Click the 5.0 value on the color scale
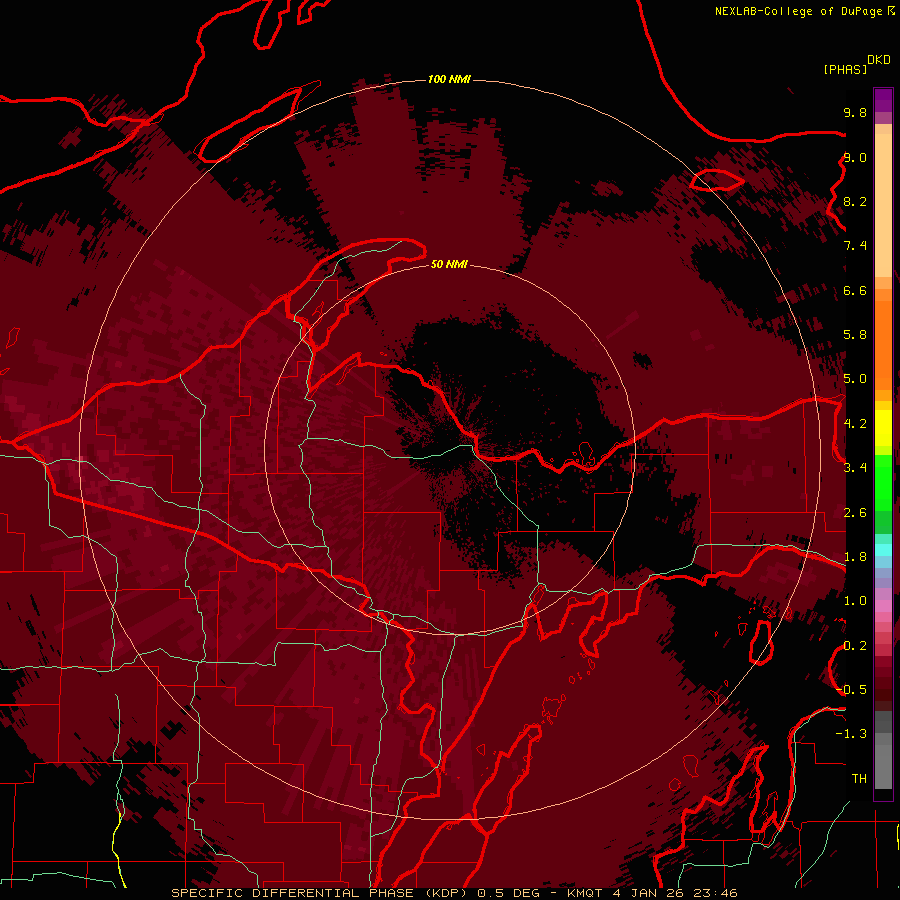The width and height of the screenshot is (900, 900). click(x=855, y=379)
